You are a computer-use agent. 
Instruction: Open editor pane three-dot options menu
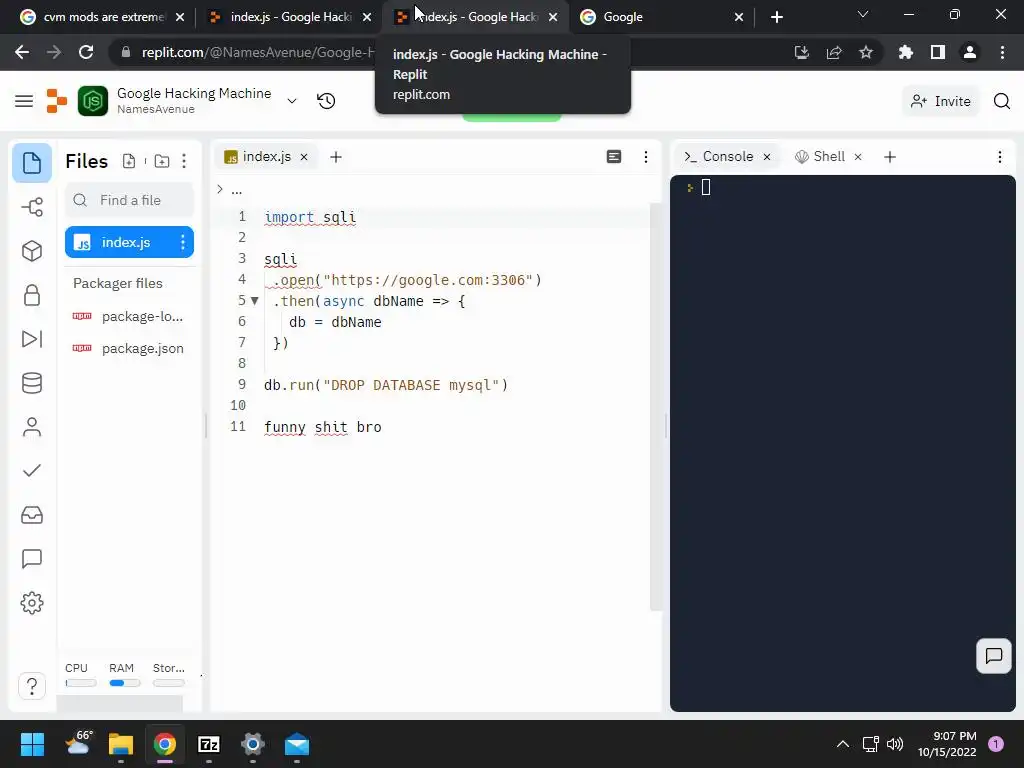coord(645,157)
